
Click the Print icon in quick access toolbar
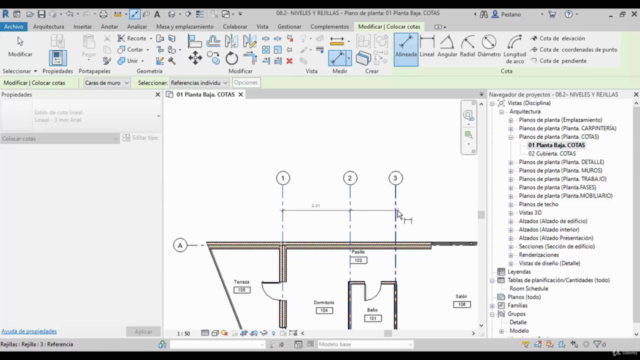103,14
